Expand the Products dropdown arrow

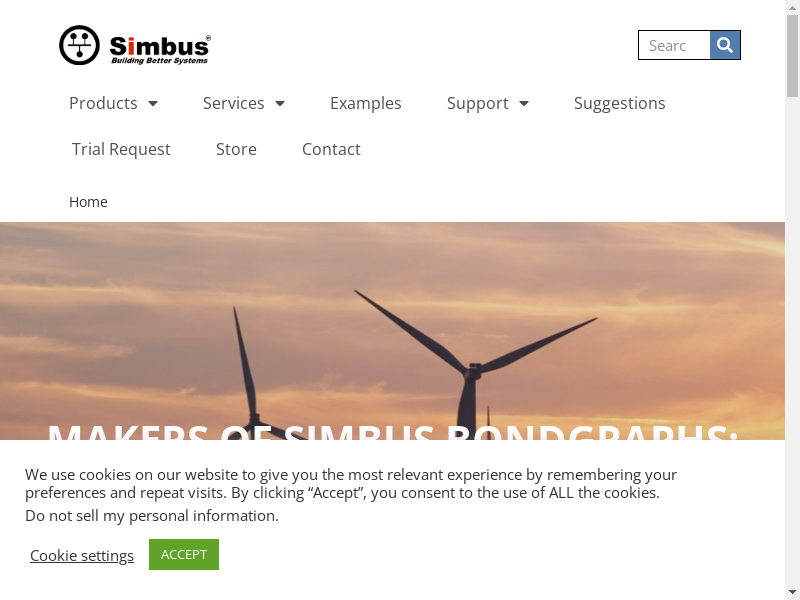click(153, 104)
